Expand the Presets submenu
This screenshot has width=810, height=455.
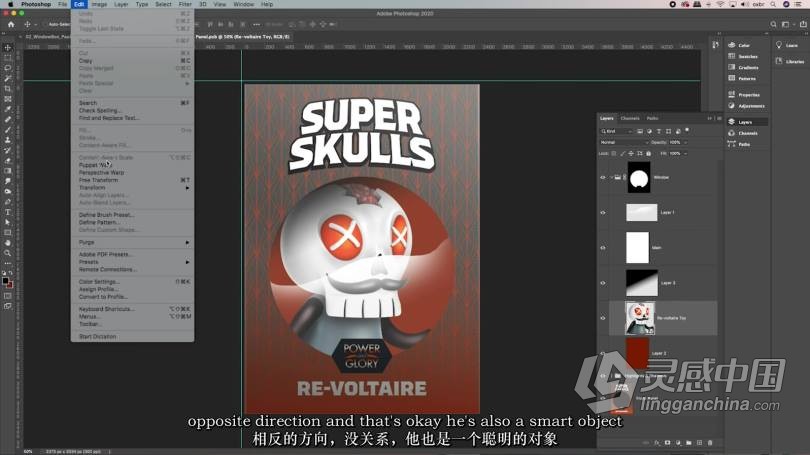pos(133,262)
